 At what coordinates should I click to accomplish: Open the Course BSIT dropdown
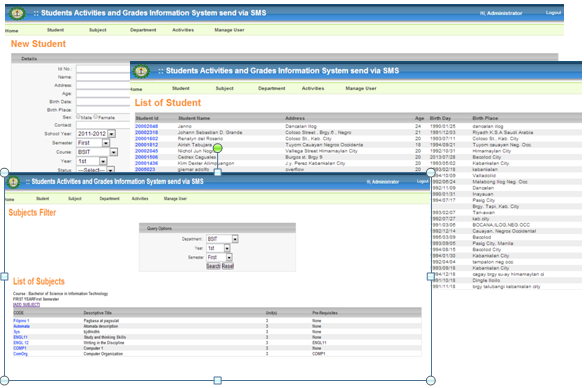click(x=114, y=152)
